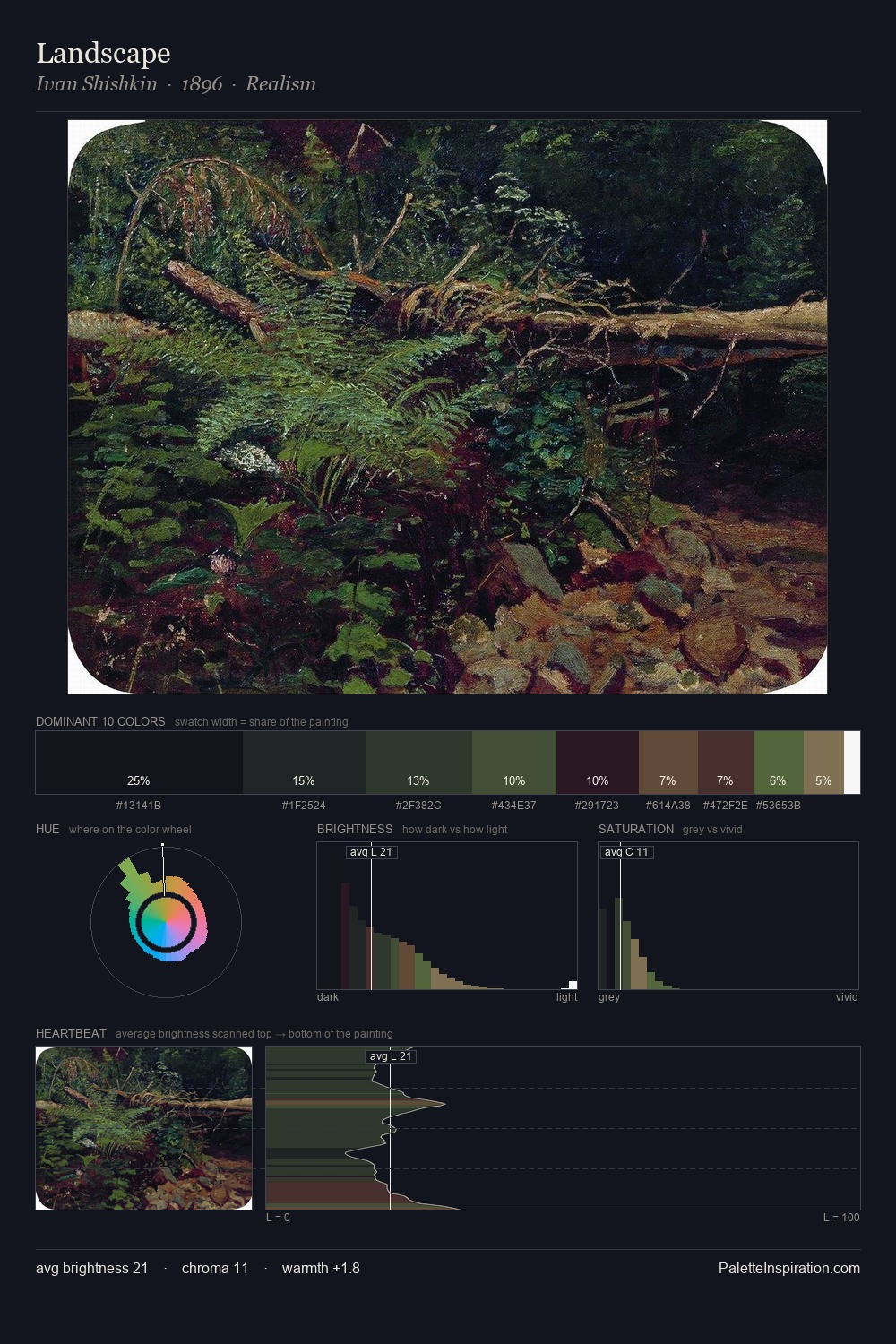Click the brown #614A38 swatch
The width and height of the screenshot is (896, 1344).
coord(668,762)
